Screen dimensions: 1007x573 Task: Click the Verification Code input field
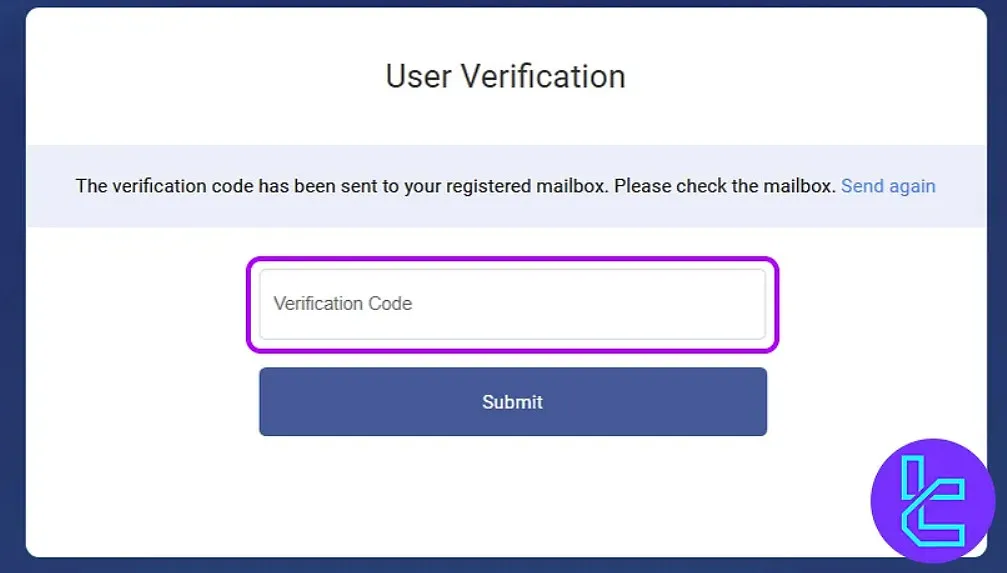coord(512,304)
